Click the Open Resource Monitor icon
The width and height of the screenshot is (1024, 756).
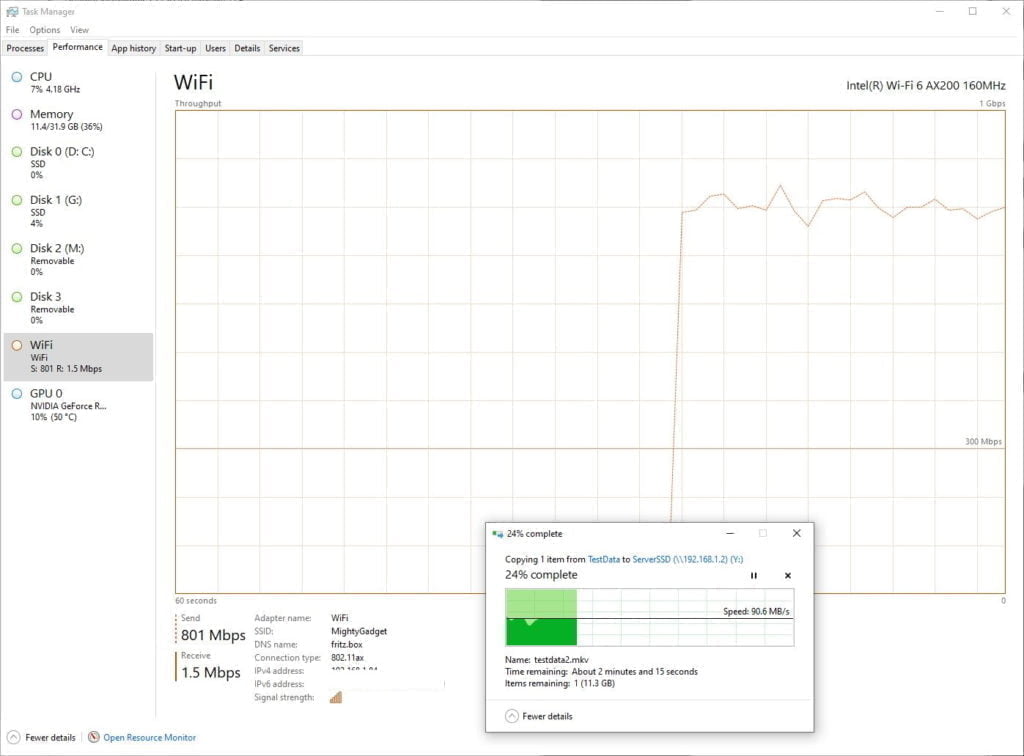94,738
